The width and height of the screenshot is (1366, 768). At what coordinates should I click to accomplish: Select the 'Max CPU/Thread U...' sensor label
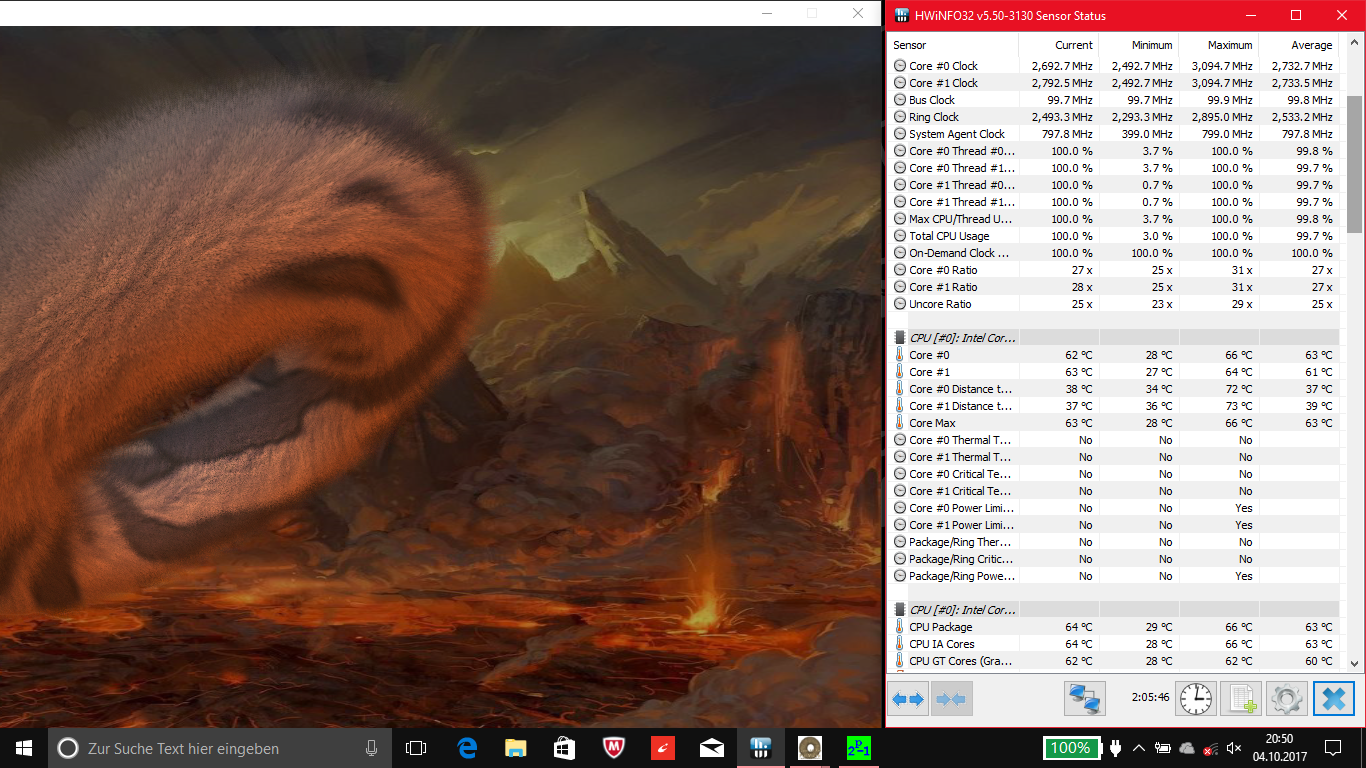tap(961, 219)
